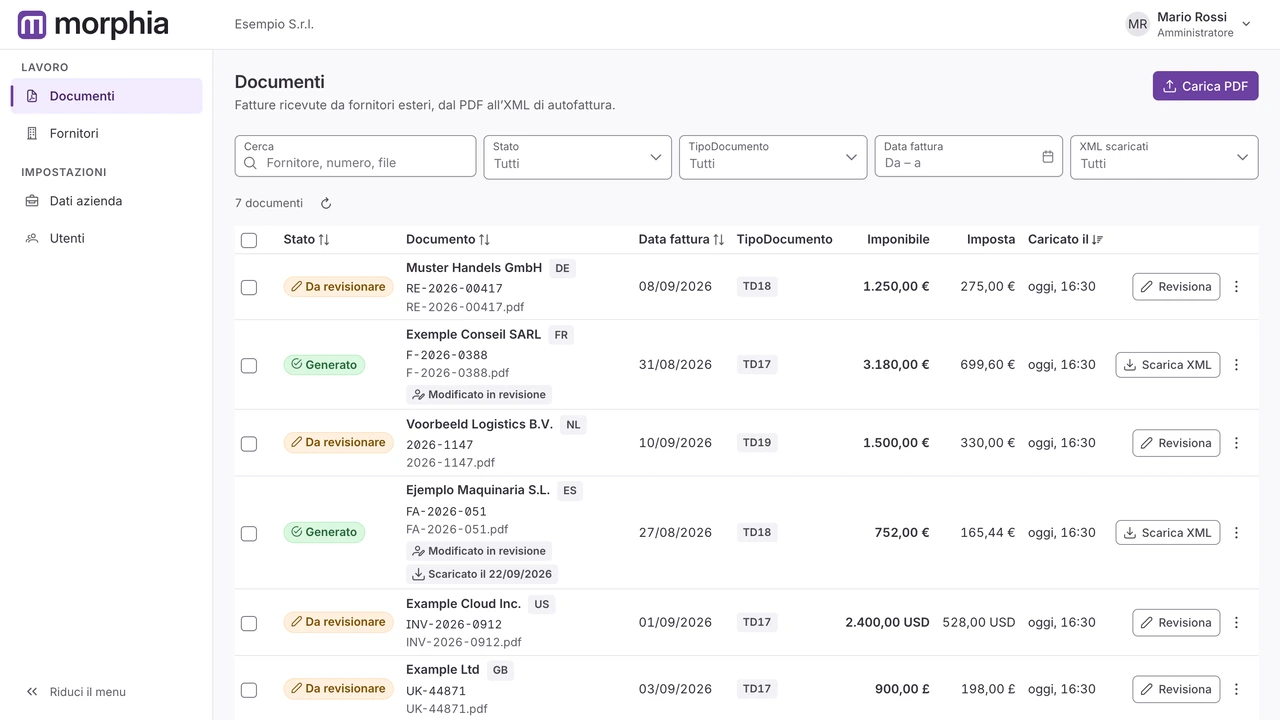Image resolution: width=1280 pixels, height=720 pixels.
Task: Toggle the select-all checkbox in table header
Action: [x=249, y=240]
